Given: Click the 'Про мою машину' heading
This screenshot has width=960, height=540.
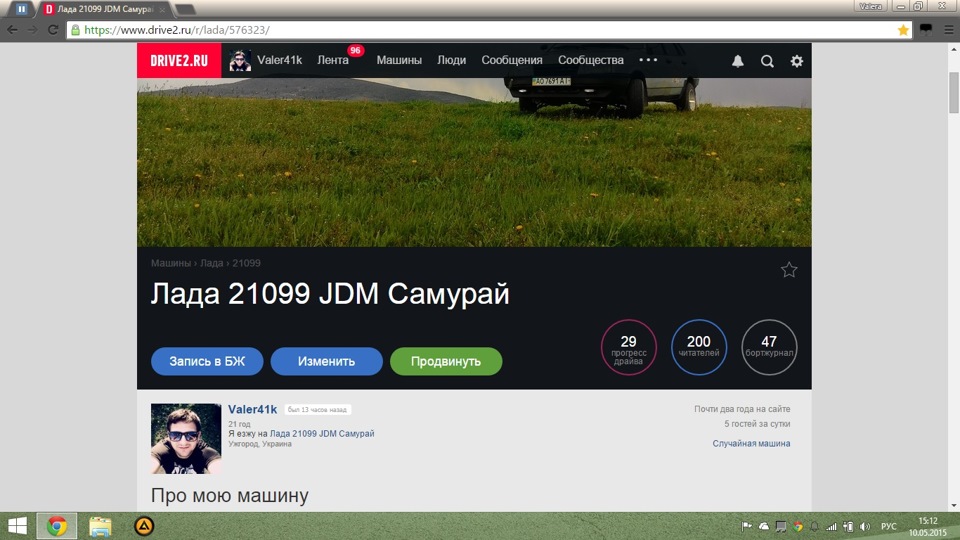Looking at the screenshot, I should click(x=230, y=495).
